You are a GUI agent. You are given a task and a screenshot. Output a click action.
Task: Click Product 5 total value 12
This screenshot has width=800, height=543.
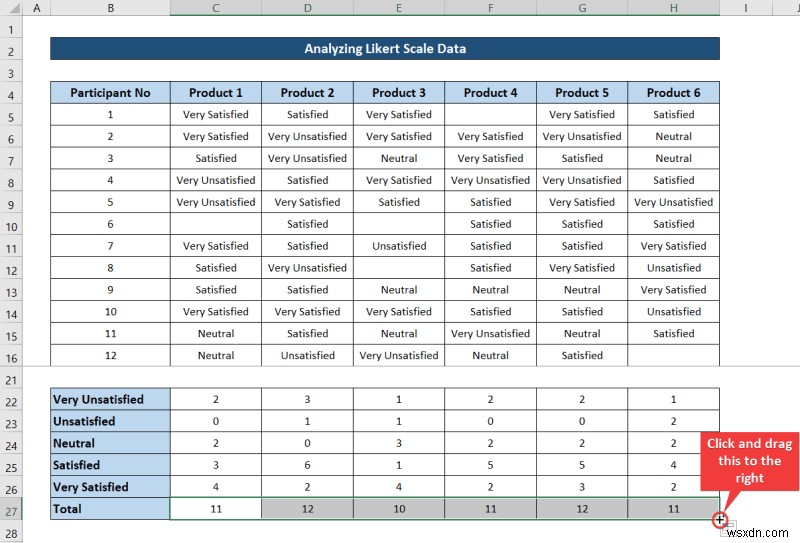[x=582, y=509]
